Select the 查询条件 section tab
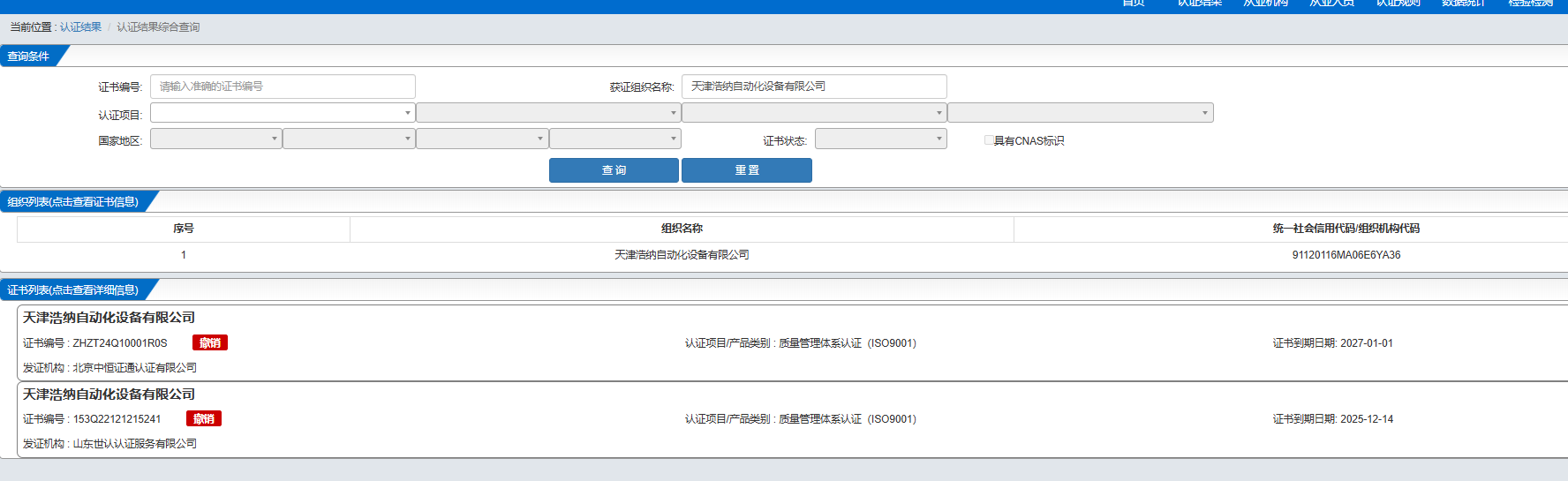This screenshot has width=1568, height=481. [x=29, y=56]
